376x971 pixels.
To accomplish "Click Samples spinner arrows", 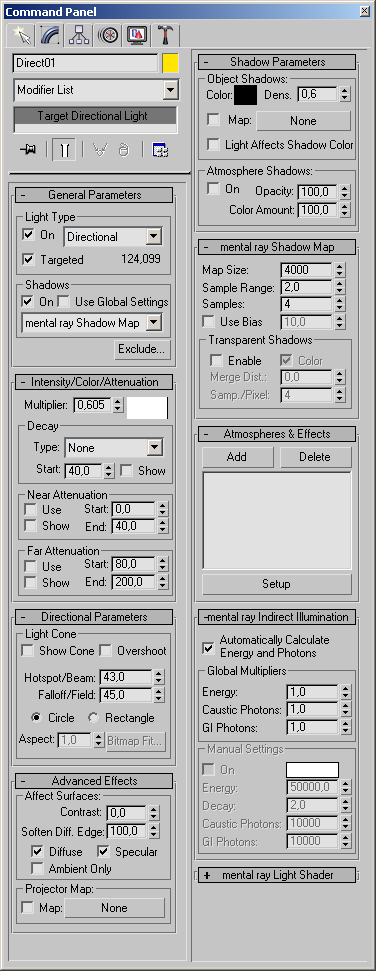I will point(339,304).
